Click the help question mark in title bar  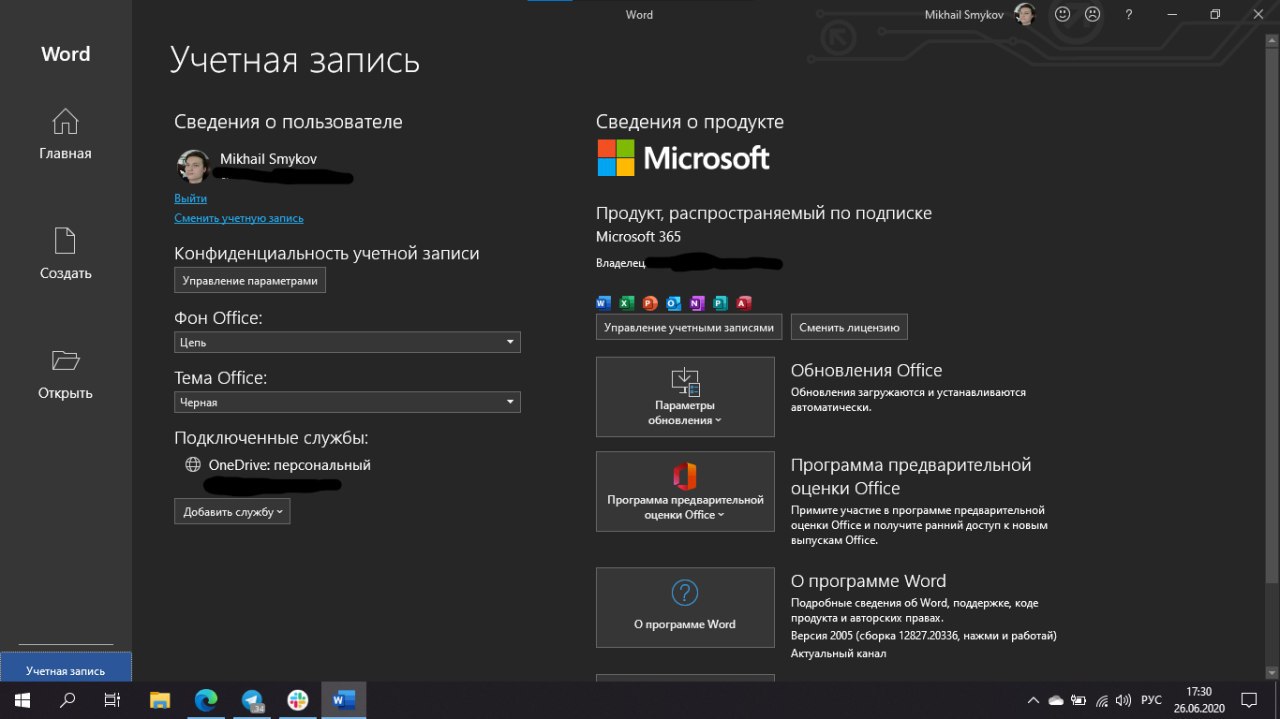[1129, 14]
